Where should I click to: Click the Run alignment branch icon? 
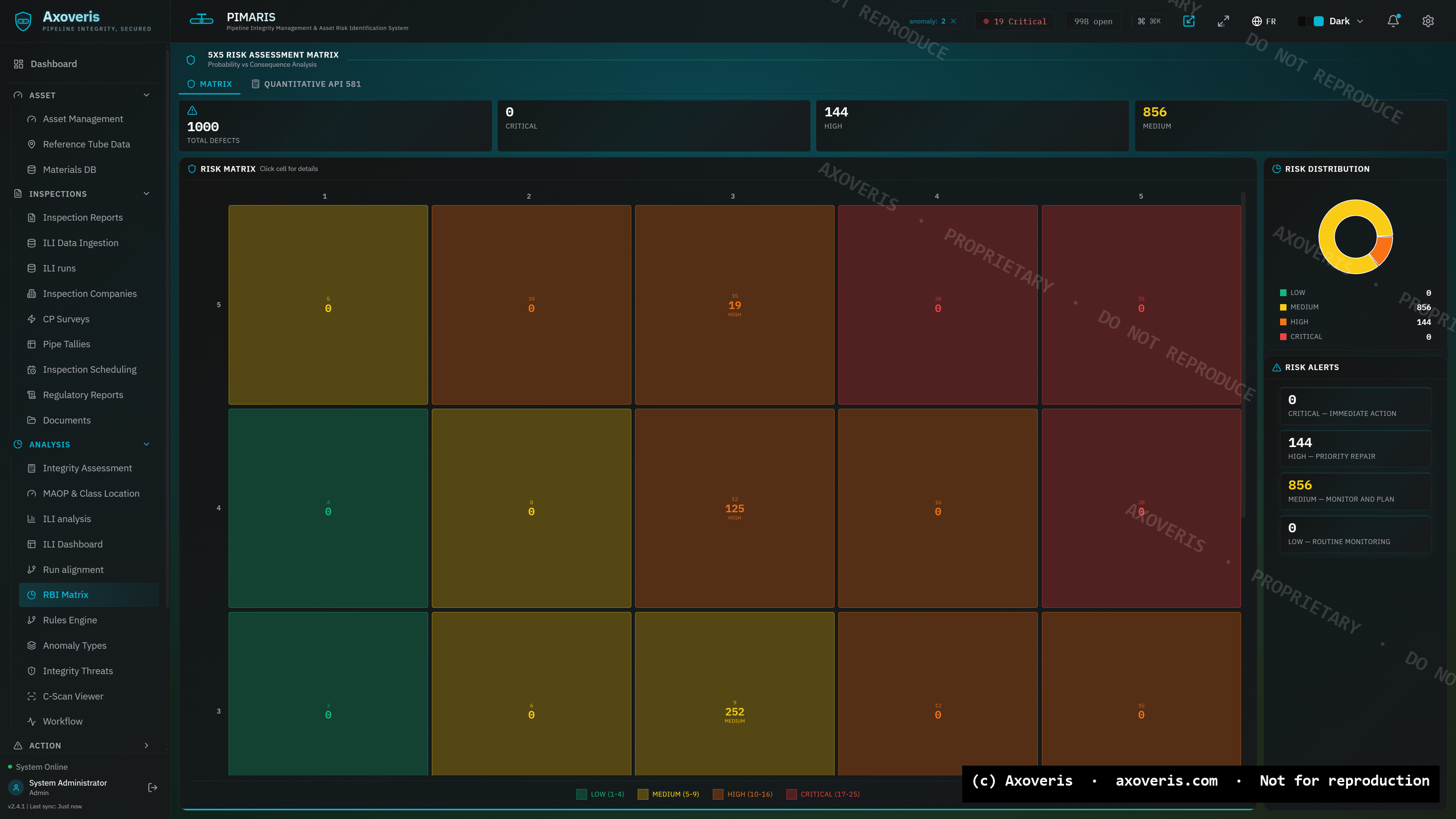[x=32, y=570]
